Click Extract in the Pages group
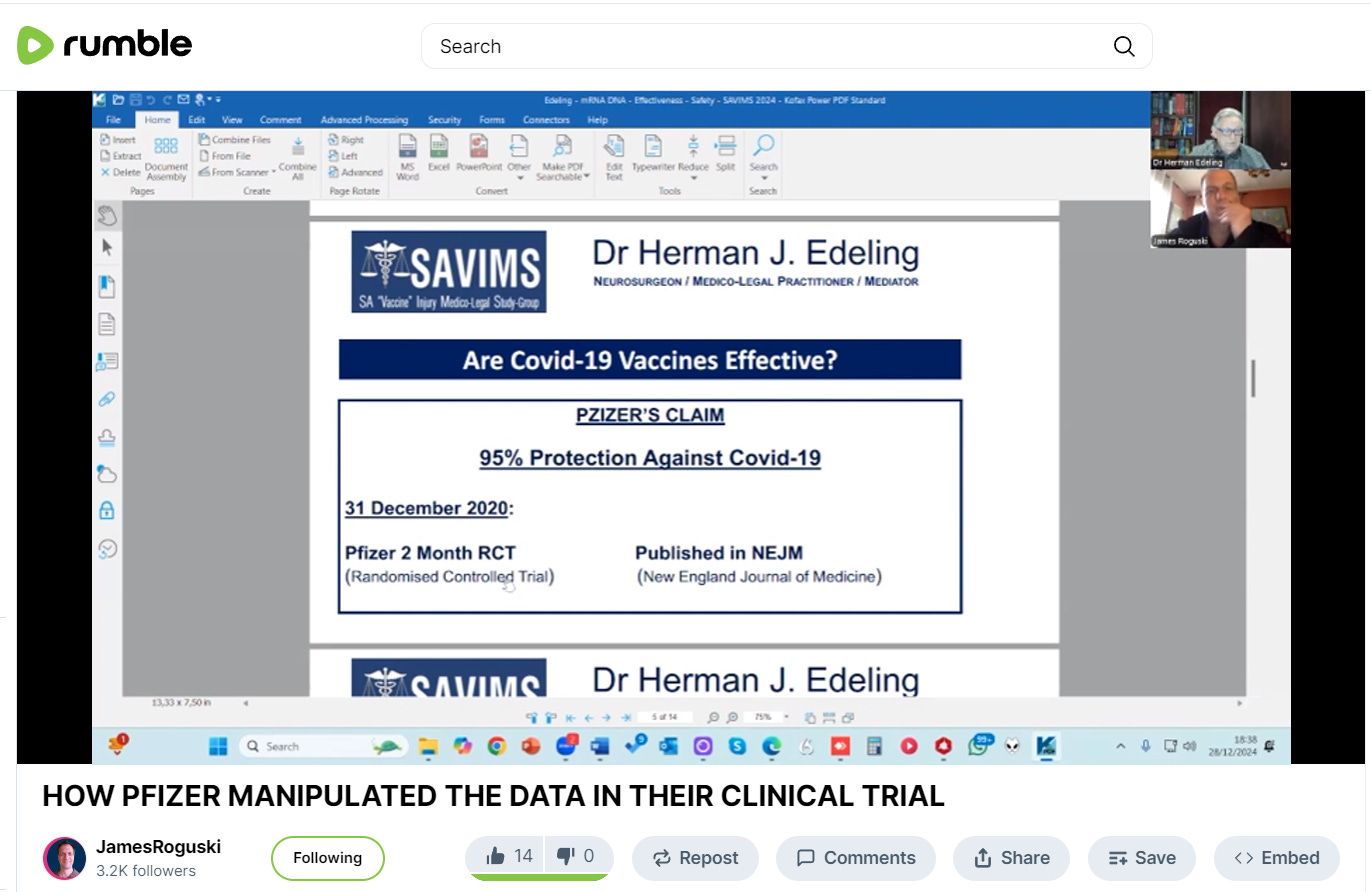1371x892 pixels. point(120,156)
